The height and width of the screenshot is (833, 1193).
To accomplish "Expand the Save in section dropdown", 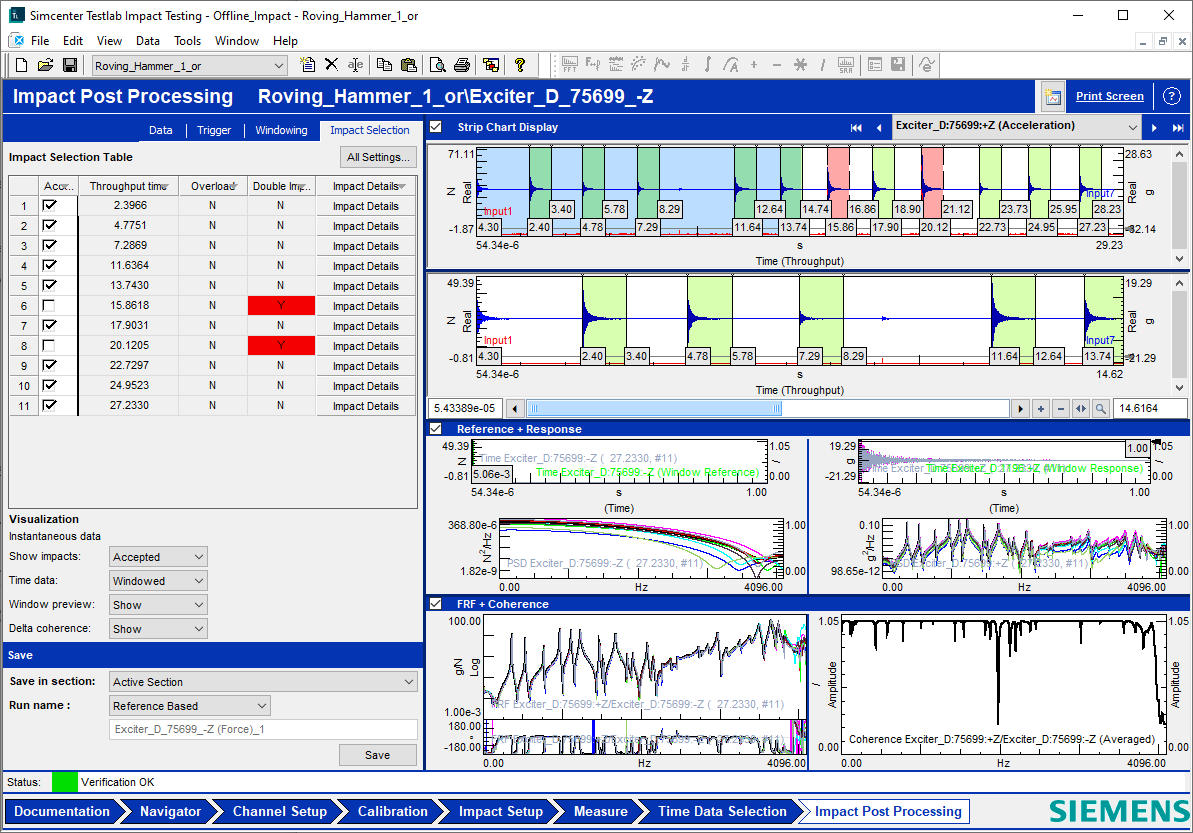I will pos(263,682).
